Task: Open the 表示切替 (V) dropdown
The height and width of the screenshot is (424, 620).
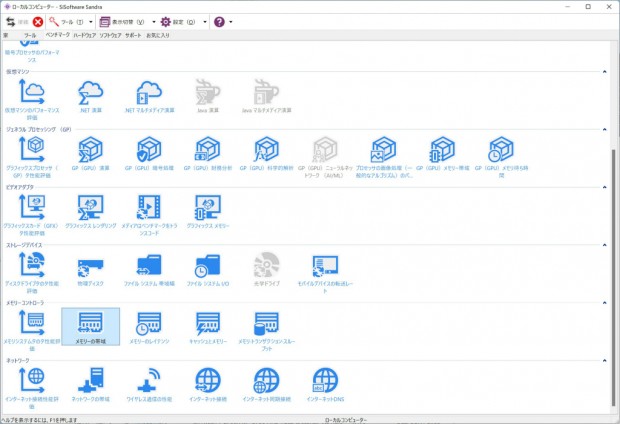Action: pos(127,21)
